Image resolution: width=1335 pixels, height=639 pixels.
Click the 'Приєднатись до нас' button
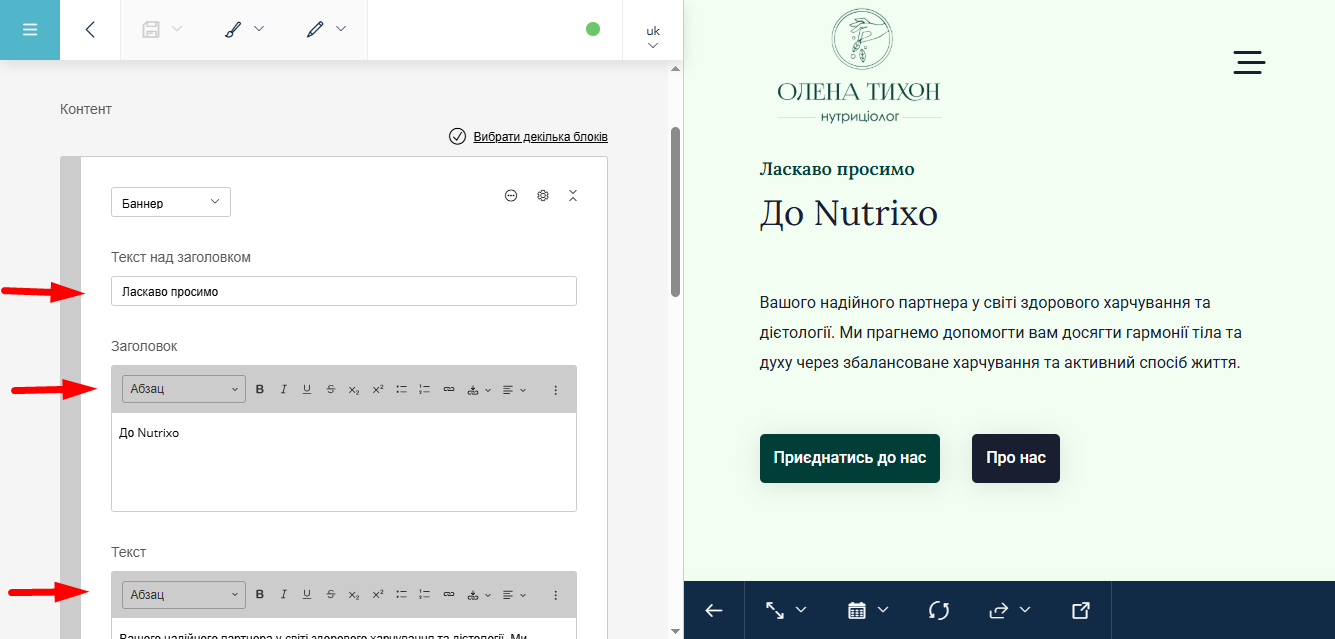[849, 458]
